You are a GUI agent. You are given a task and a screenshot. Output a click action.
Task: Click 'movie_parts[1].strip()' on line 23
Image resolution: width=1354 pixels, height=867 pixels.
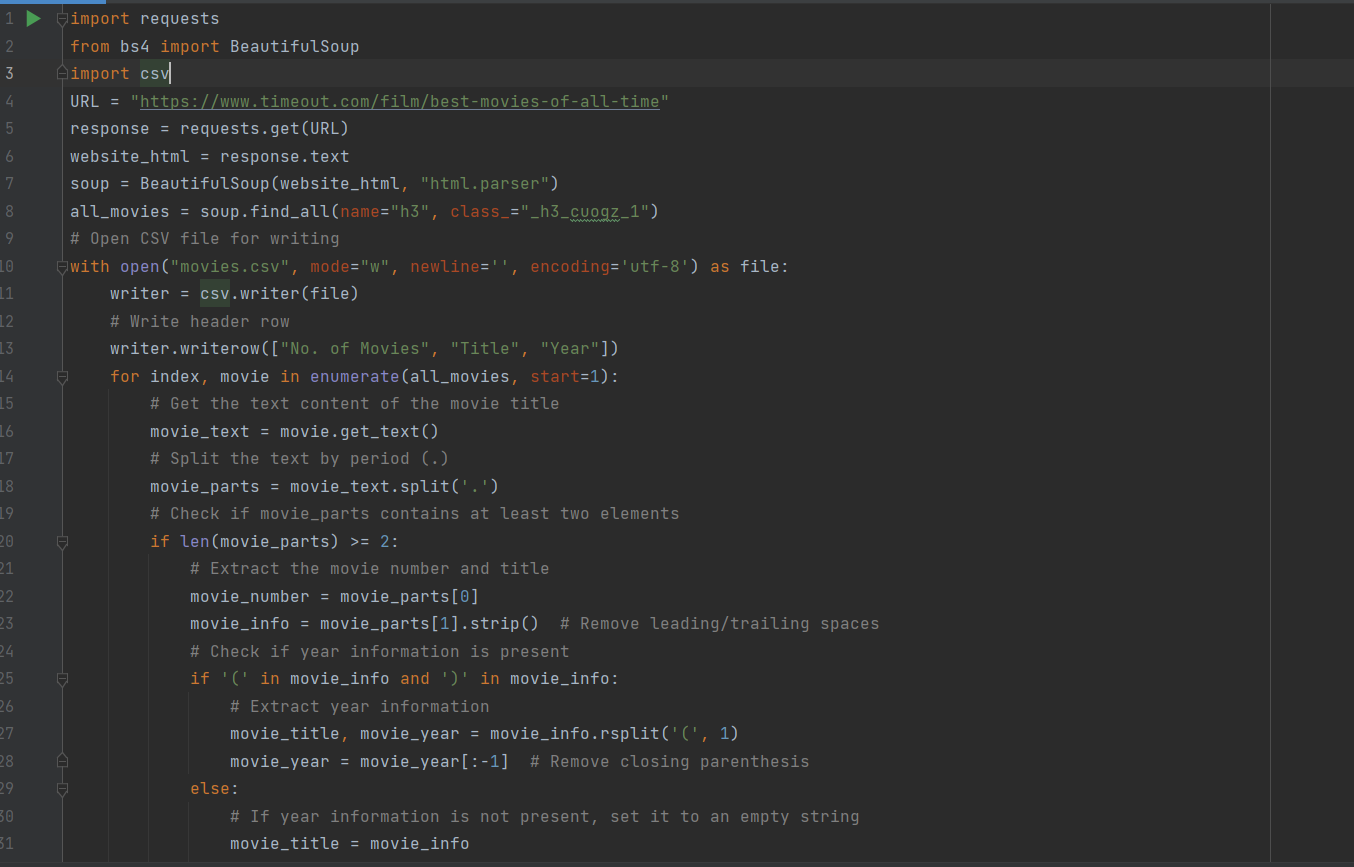point(430,624)
